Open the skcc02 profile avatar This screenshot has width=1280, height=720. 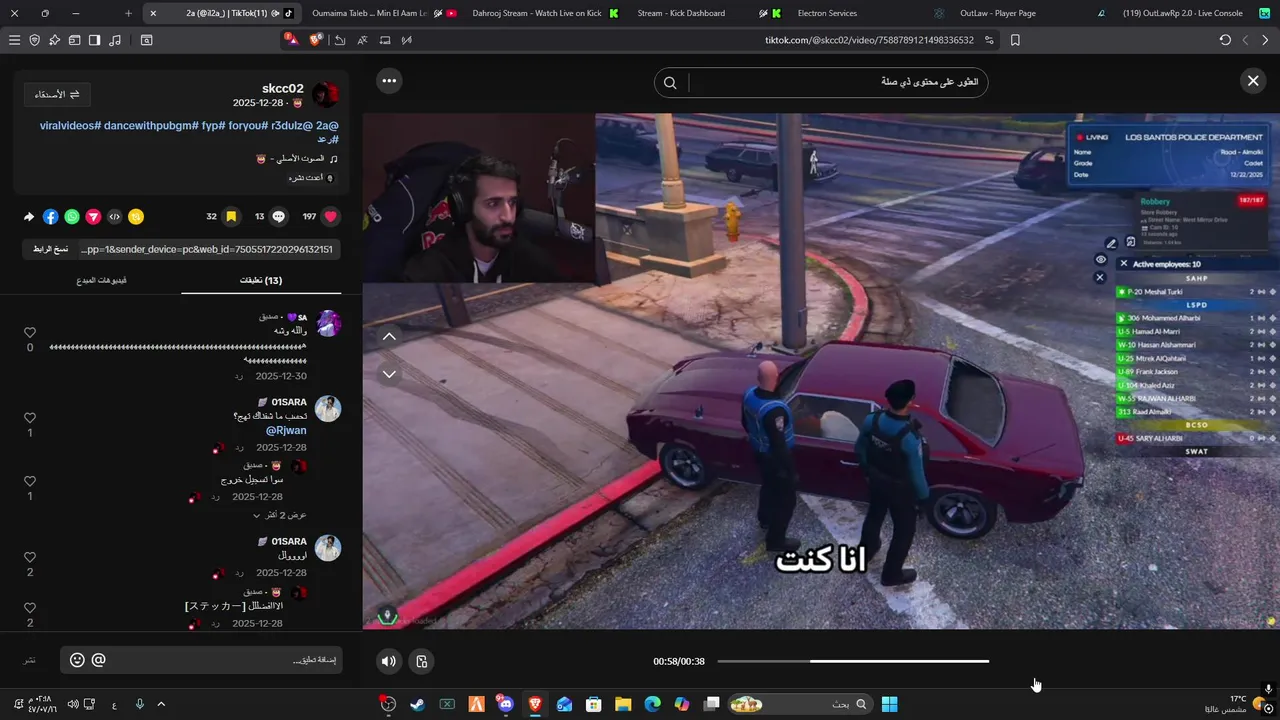pyautogui.click(x=326, y=95)
